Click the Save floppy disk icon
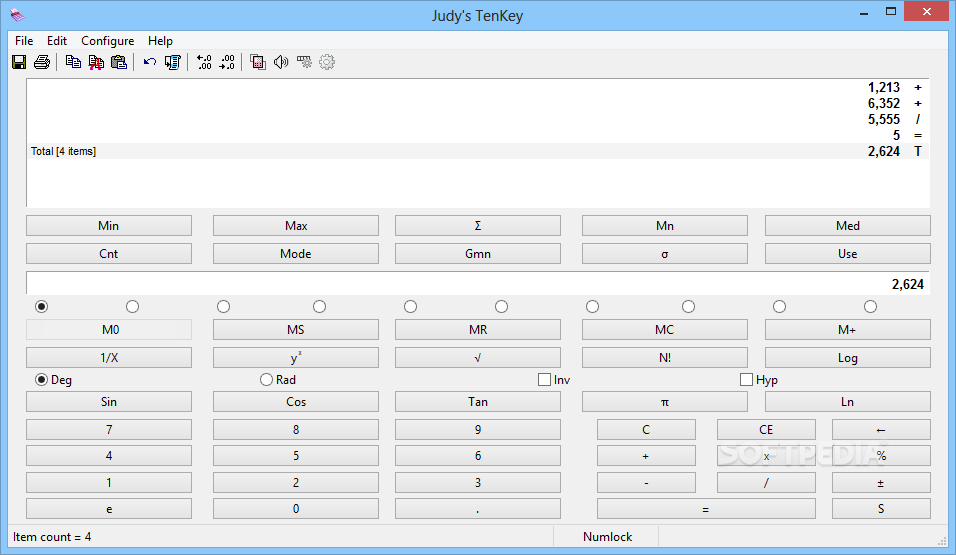The height and width of the screenshot is (555, 956). 19,62
